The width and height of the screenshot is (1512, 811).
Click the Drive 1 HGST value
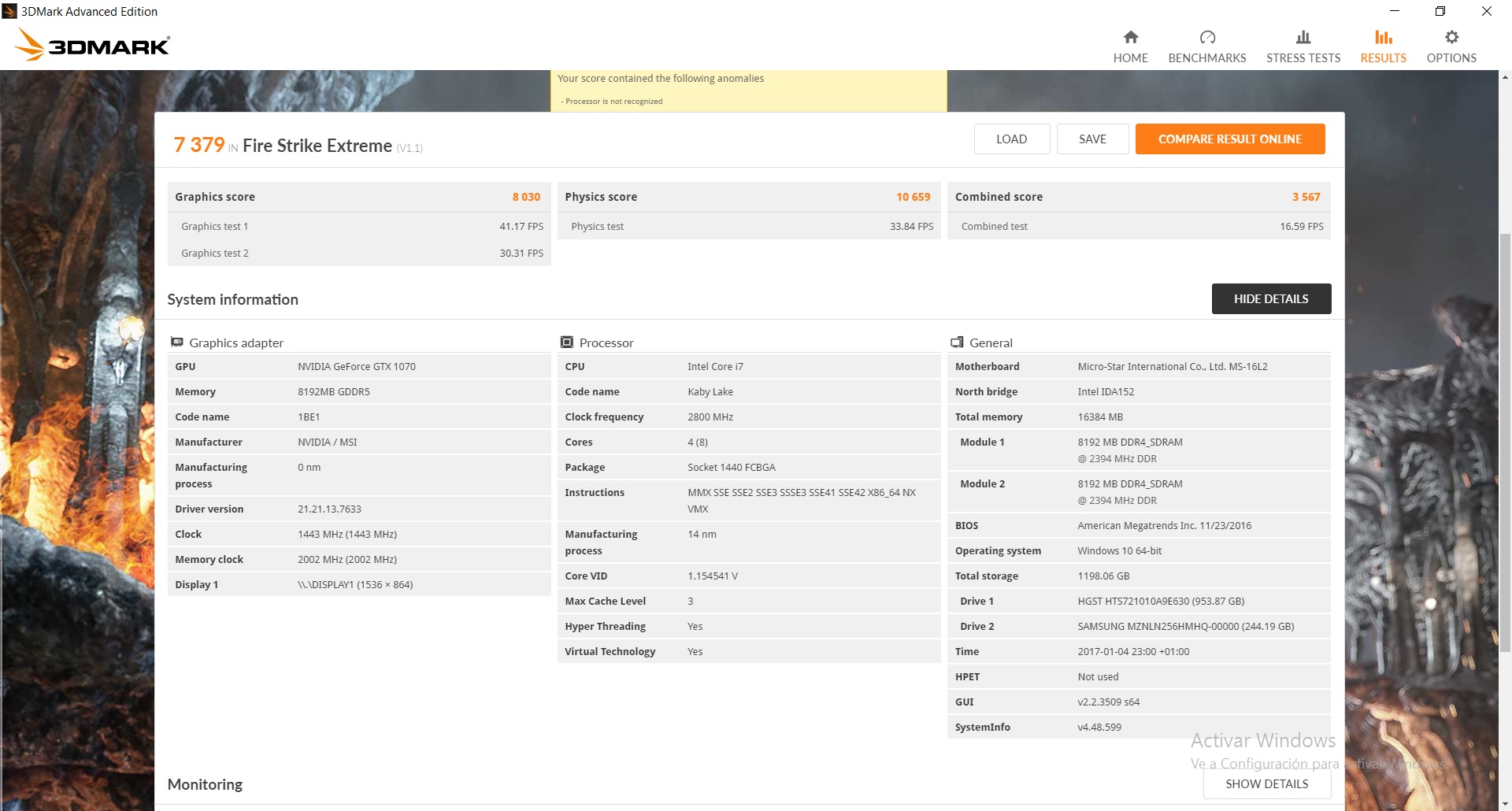pyautogui.click(x=1161, y=601)
